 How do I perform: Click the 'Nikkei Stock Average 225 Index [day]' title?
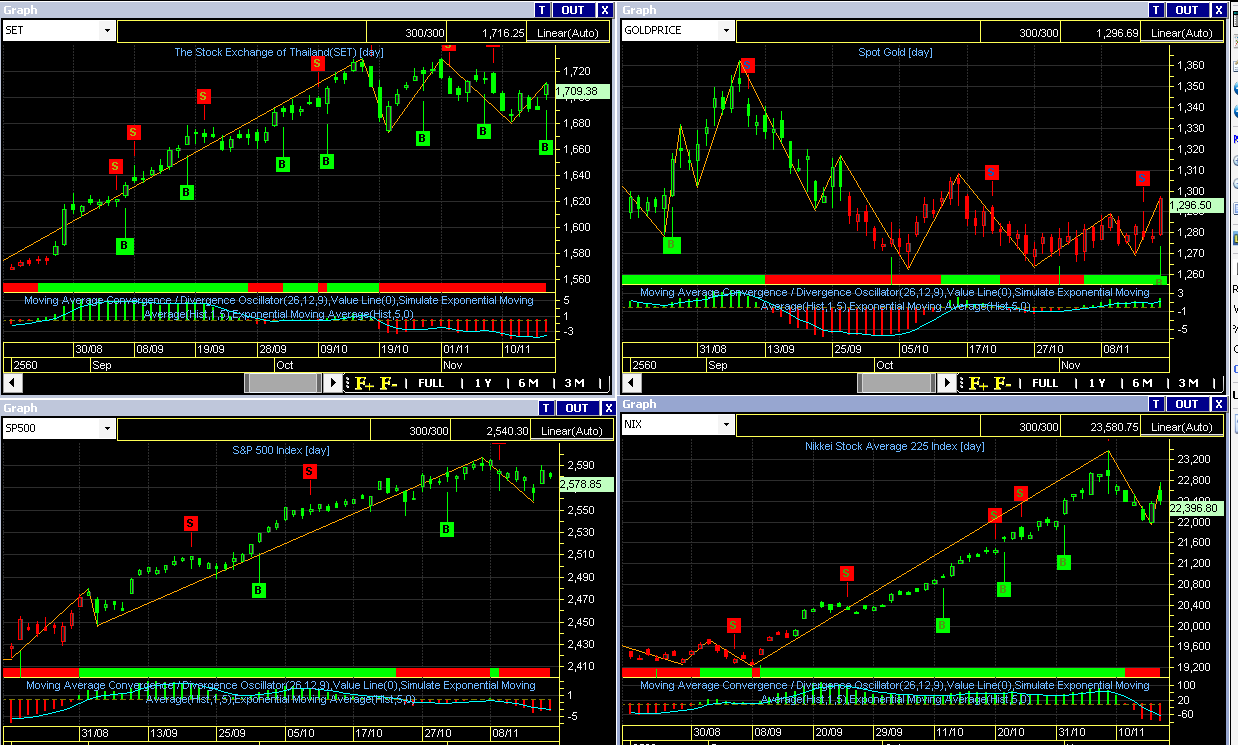pos(894,446)
